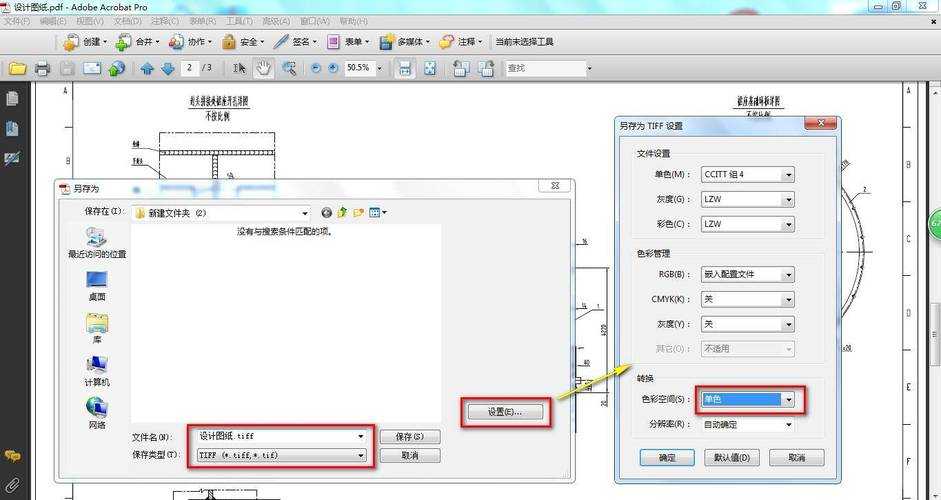Open the 50.5% zoom level dropdown
This screenshot has width=941, height=500.
(x=379, y=68)
